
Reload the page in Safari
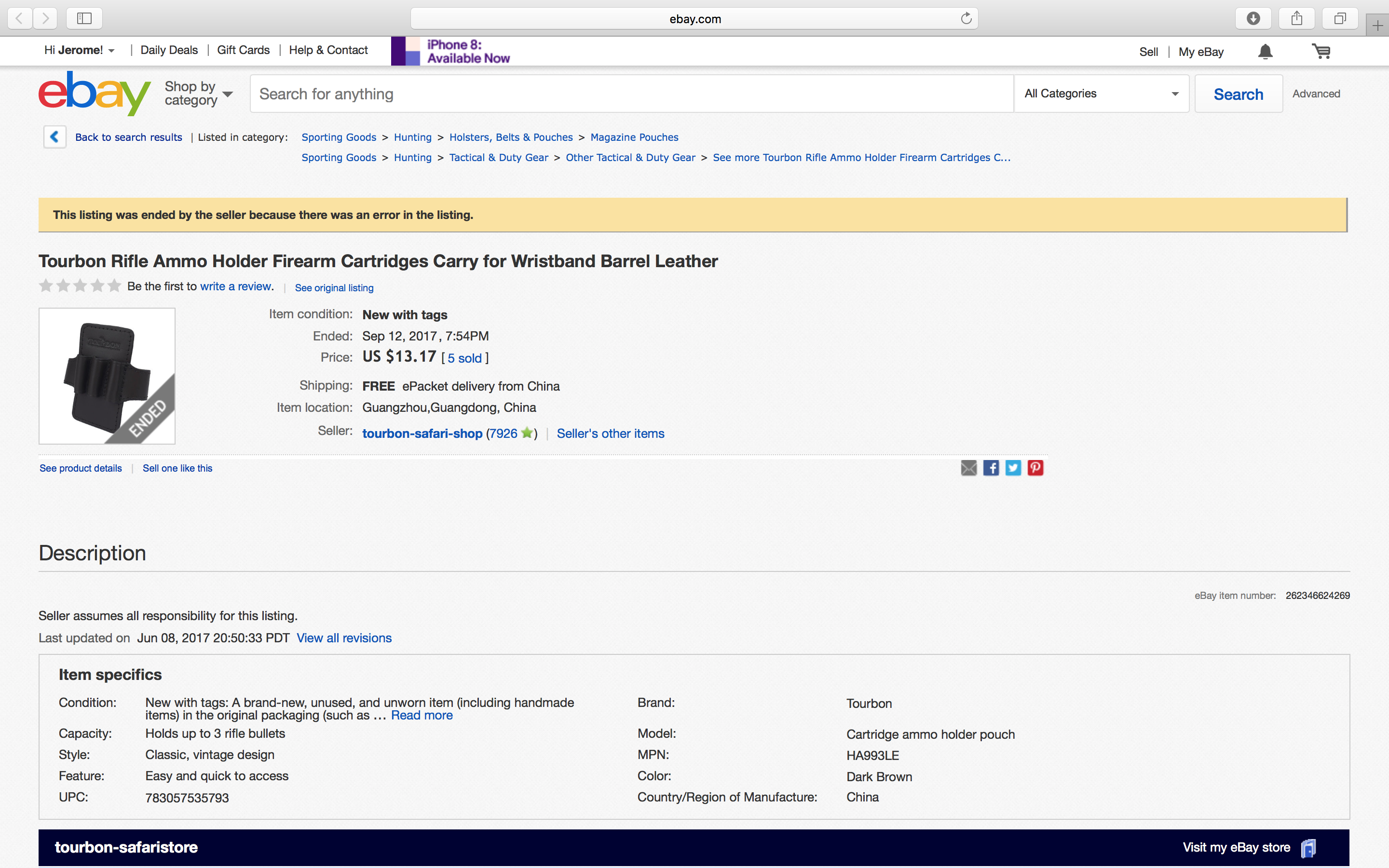coord(966,18)
